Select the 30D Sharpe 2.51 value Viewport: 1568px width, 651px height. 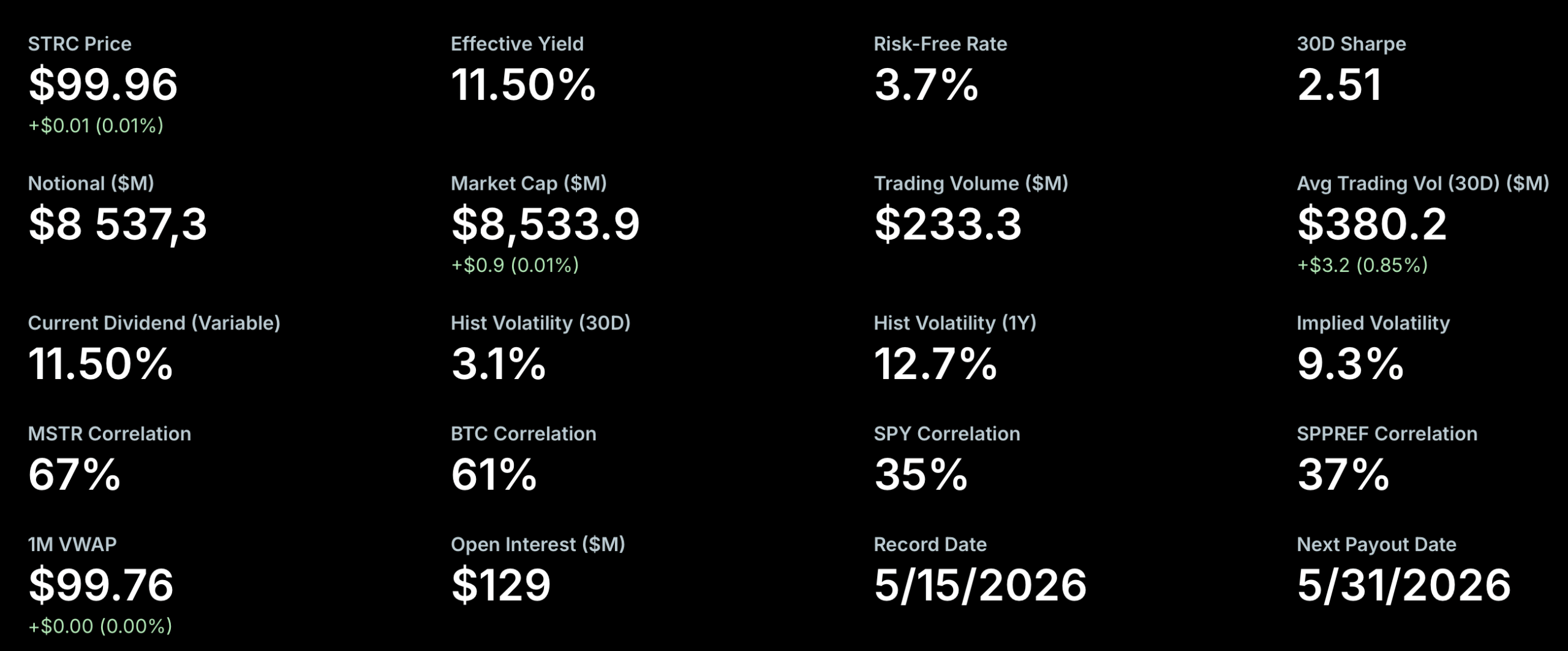[1340, 85]
